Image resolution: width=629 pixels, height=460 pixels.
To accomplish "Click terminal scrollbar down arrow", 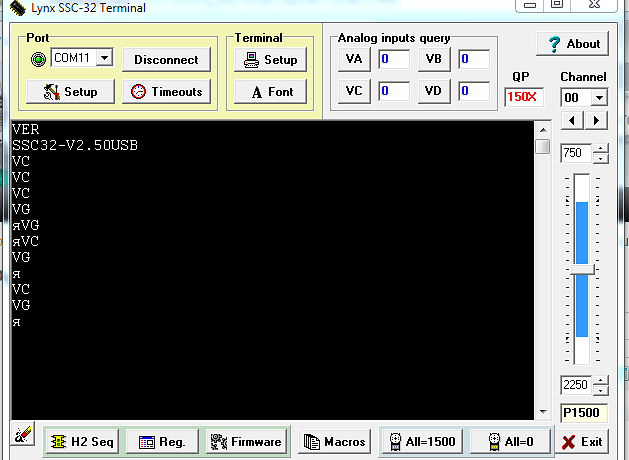I will (x=543, y=411).
